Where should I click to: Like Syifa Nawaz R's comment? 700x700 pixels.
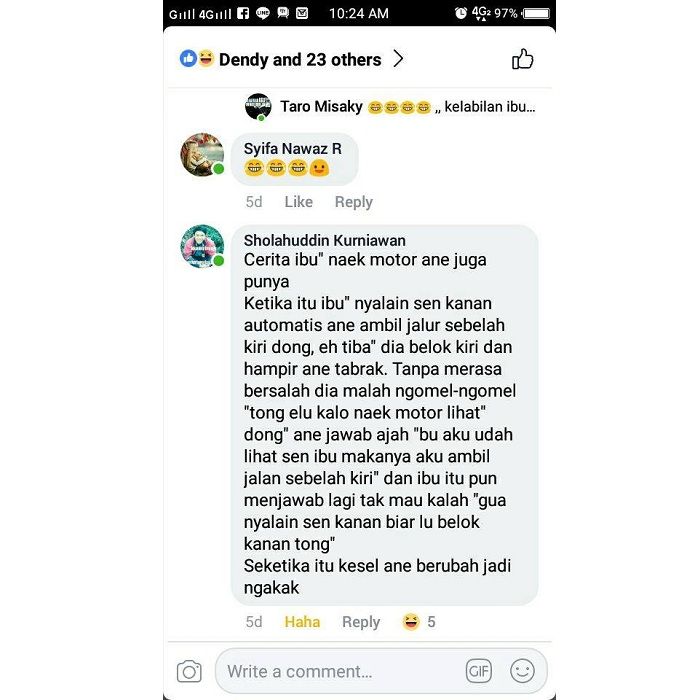pos(299,202)
